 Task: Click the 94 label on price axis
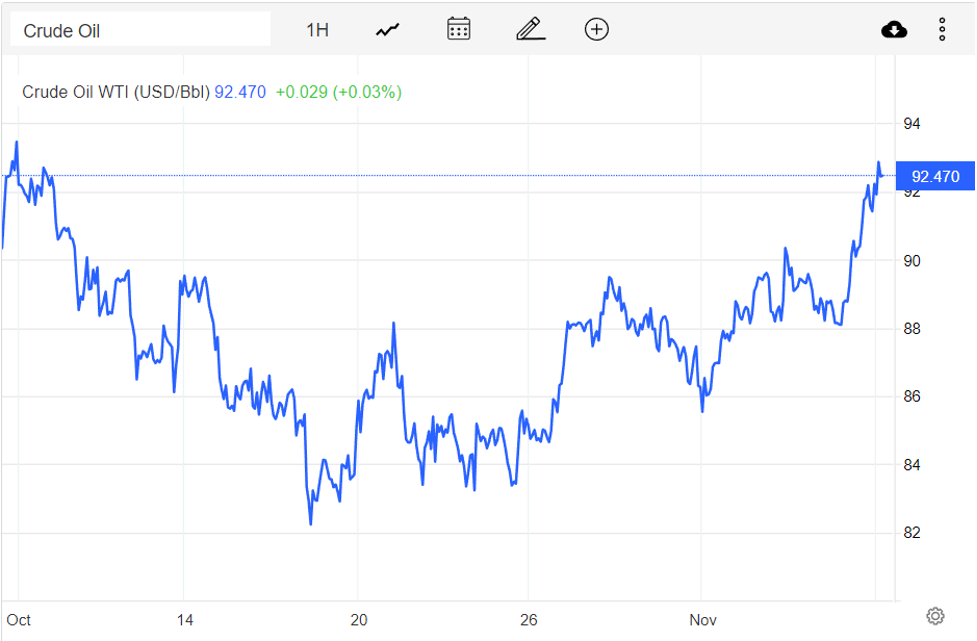911,124
